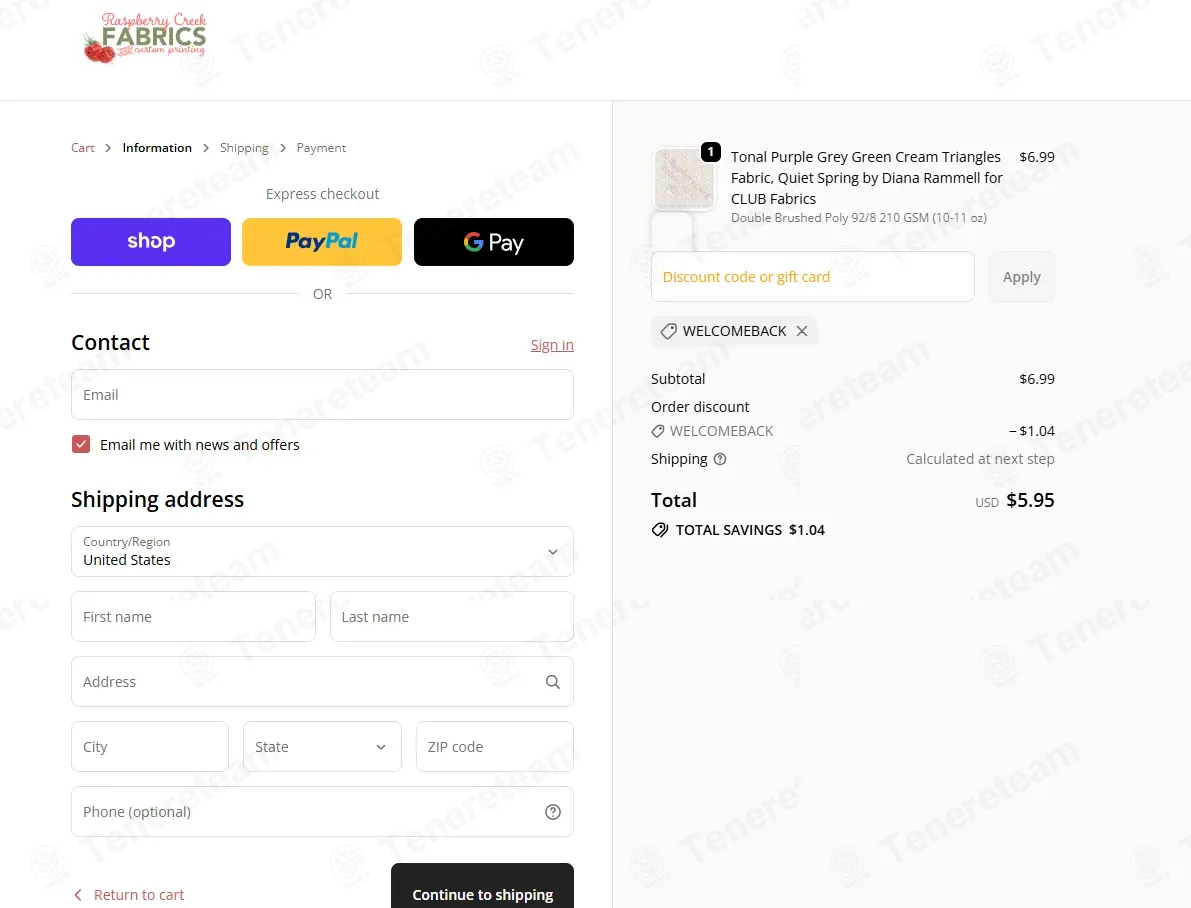Click the Express checkout heading
This screenshot has height=908, width=1191.
(322, 194)
